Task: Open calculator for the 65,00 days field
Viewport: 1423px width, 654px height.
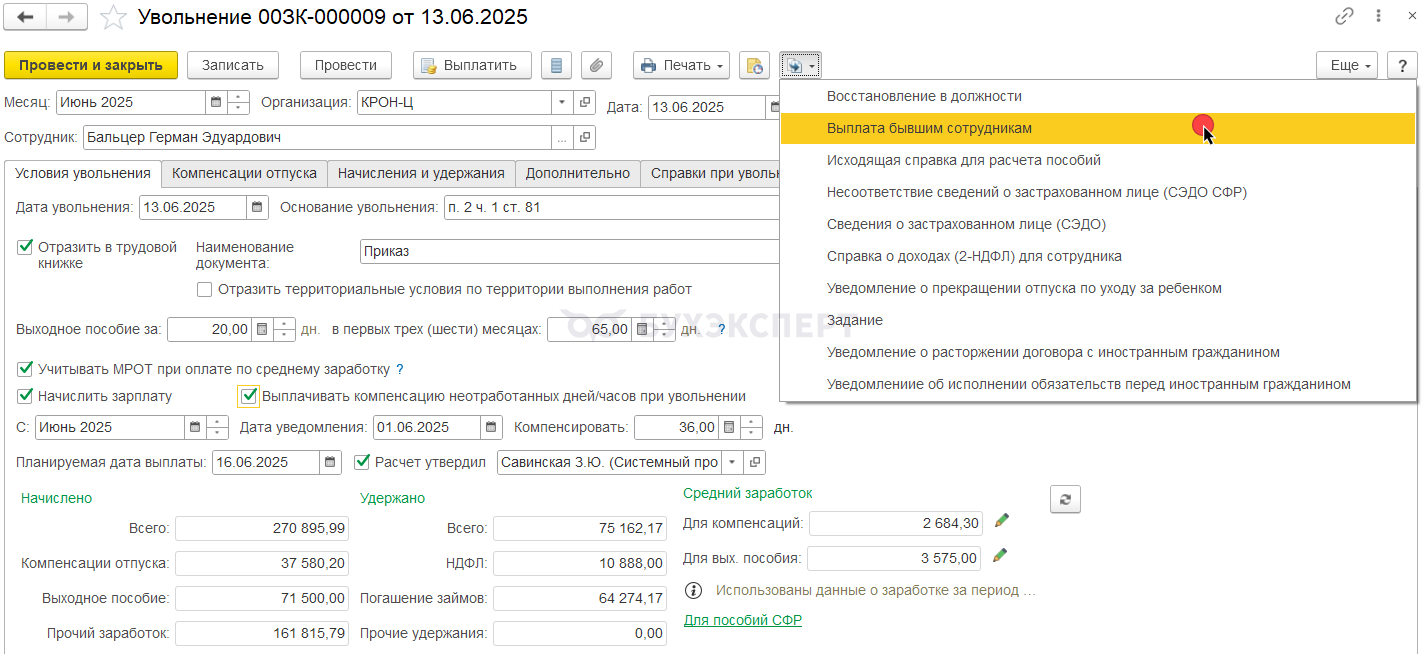Action: pyautogui.click(x=642, y=329)
